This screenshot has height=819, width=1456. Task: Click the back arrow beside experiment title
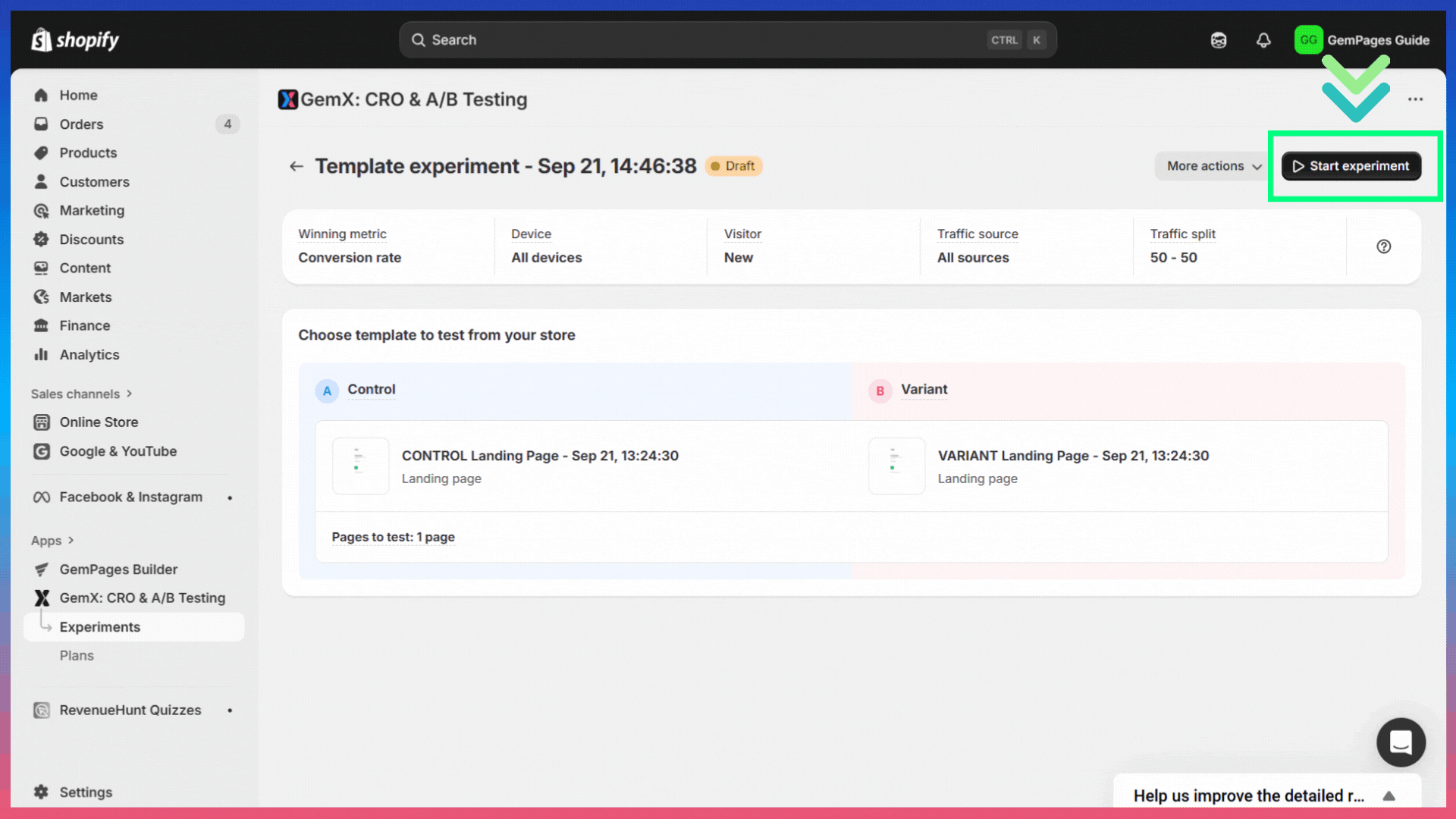click(297, 166)
